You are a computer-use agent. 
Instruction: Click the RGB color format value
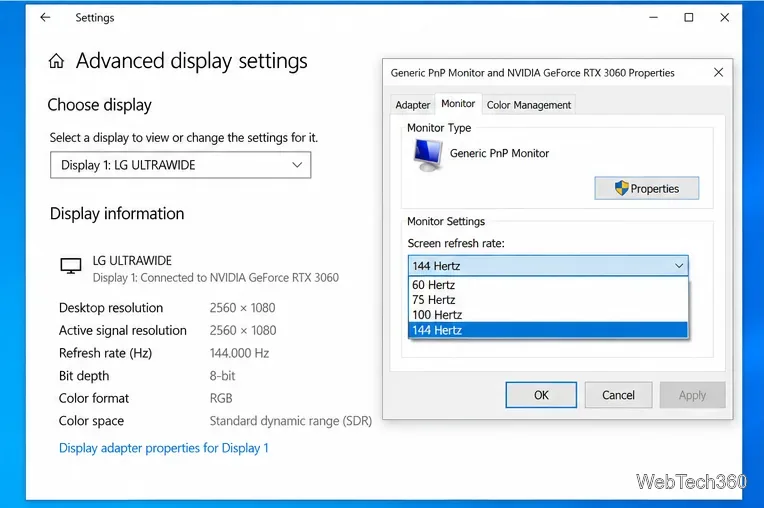(x=221, y=398)
